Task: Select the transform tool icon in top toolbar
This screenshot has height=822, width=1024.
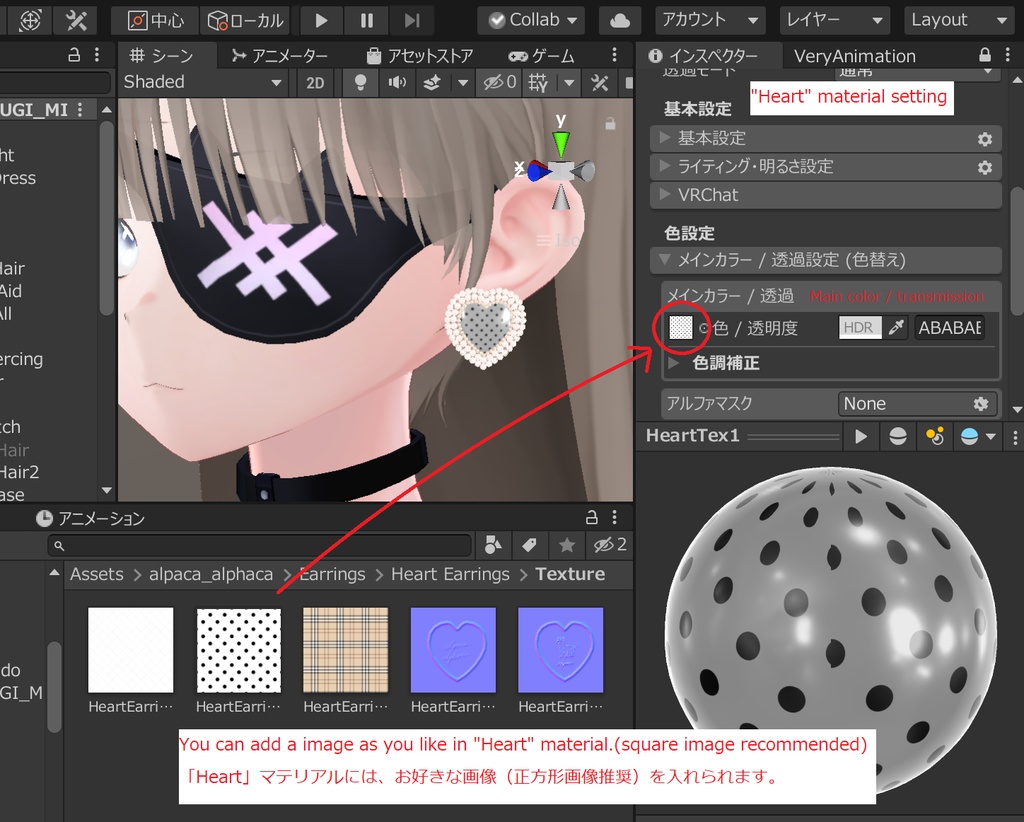Action: coord(29,20)
